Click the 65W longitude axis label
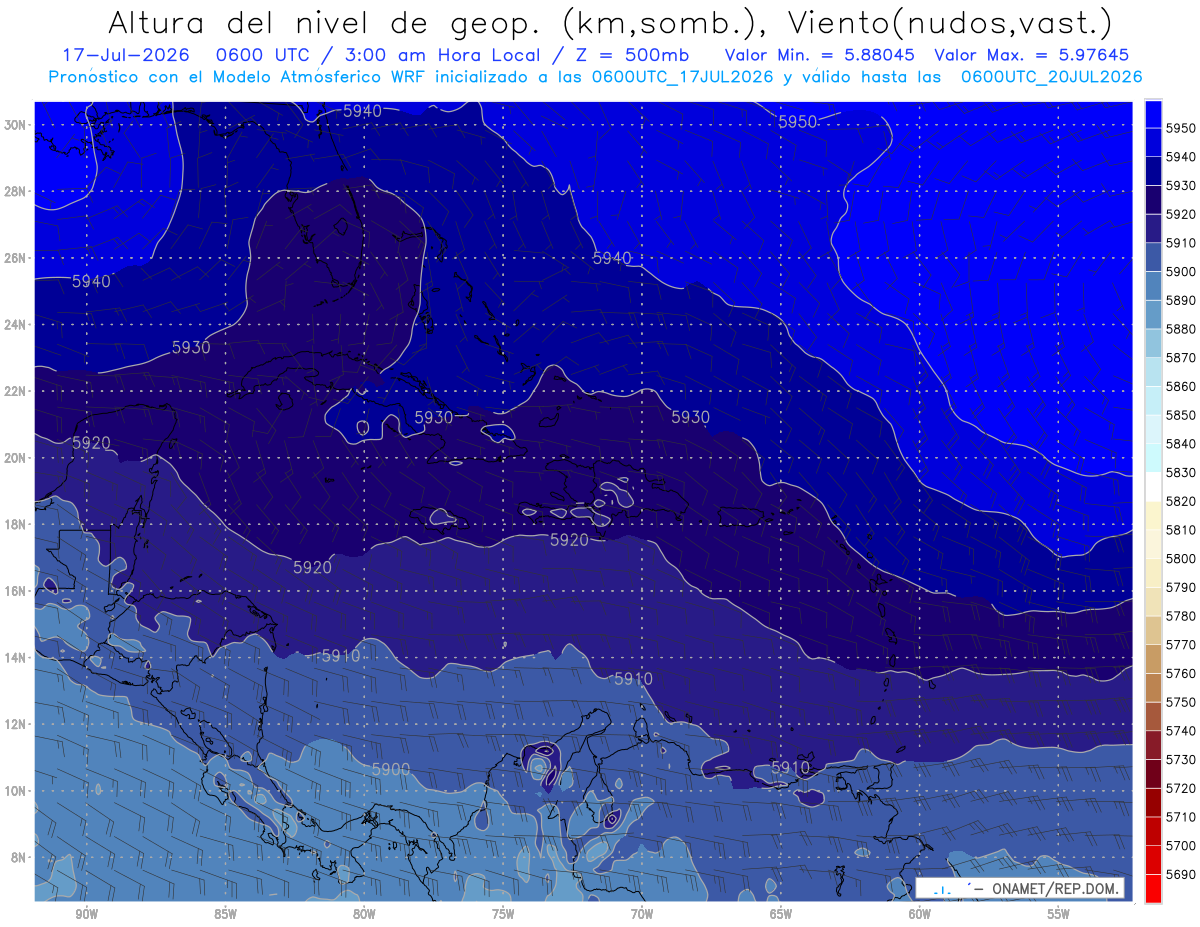This screenshot has width=1200, height=927. (781, 915)
